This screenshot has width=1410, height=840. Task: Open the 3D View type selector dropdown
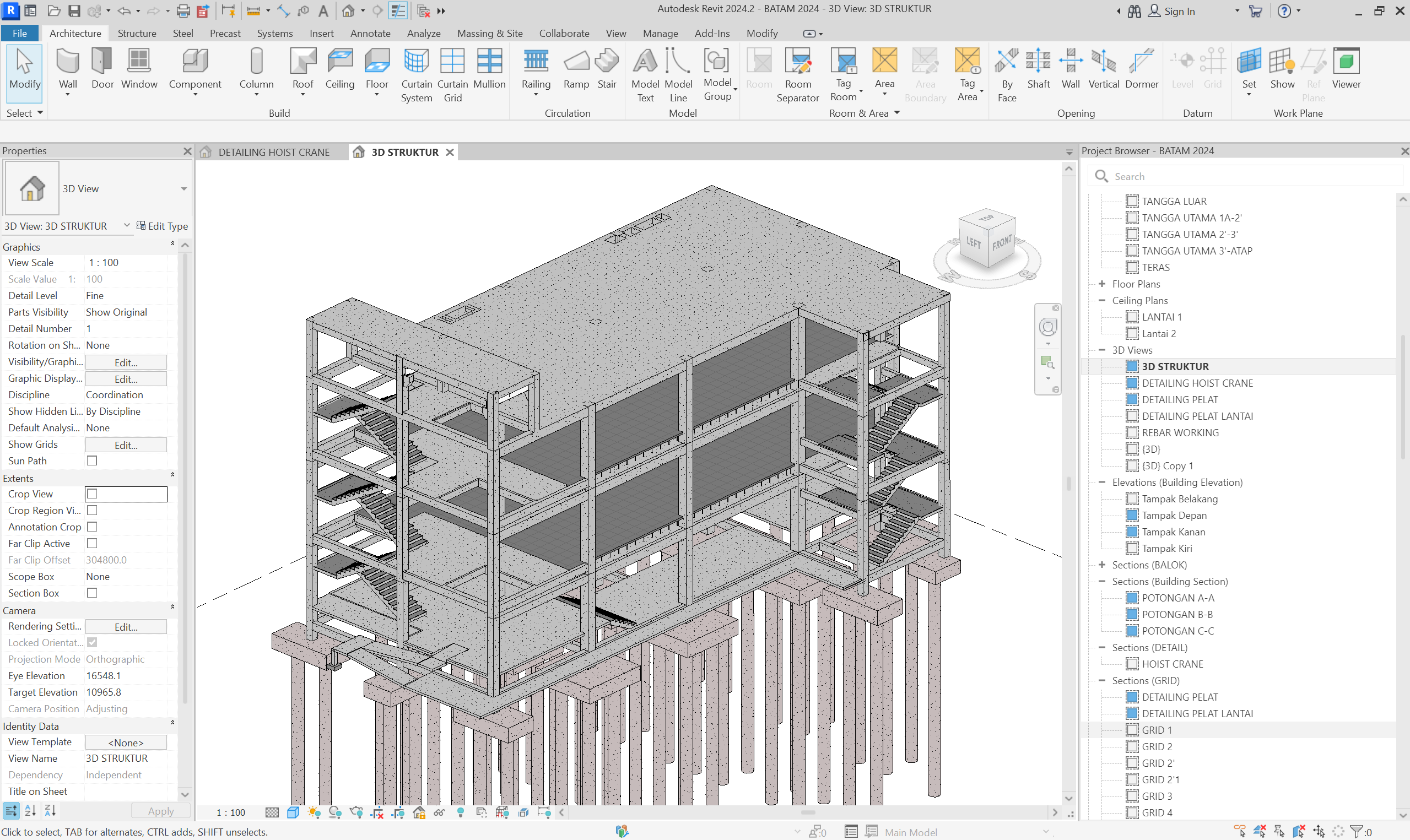183,189
